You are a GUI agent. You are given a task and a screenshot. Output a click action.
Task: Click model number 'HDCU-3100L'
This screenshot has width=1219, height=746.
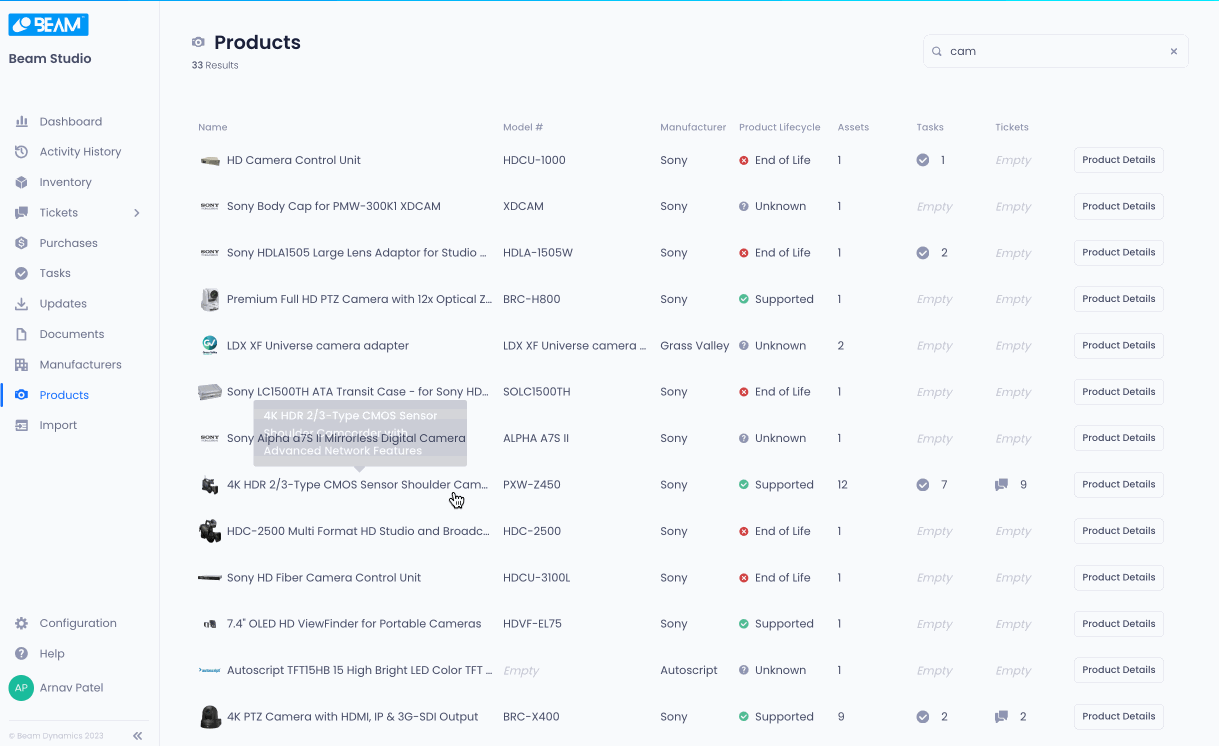pos(536,578)
